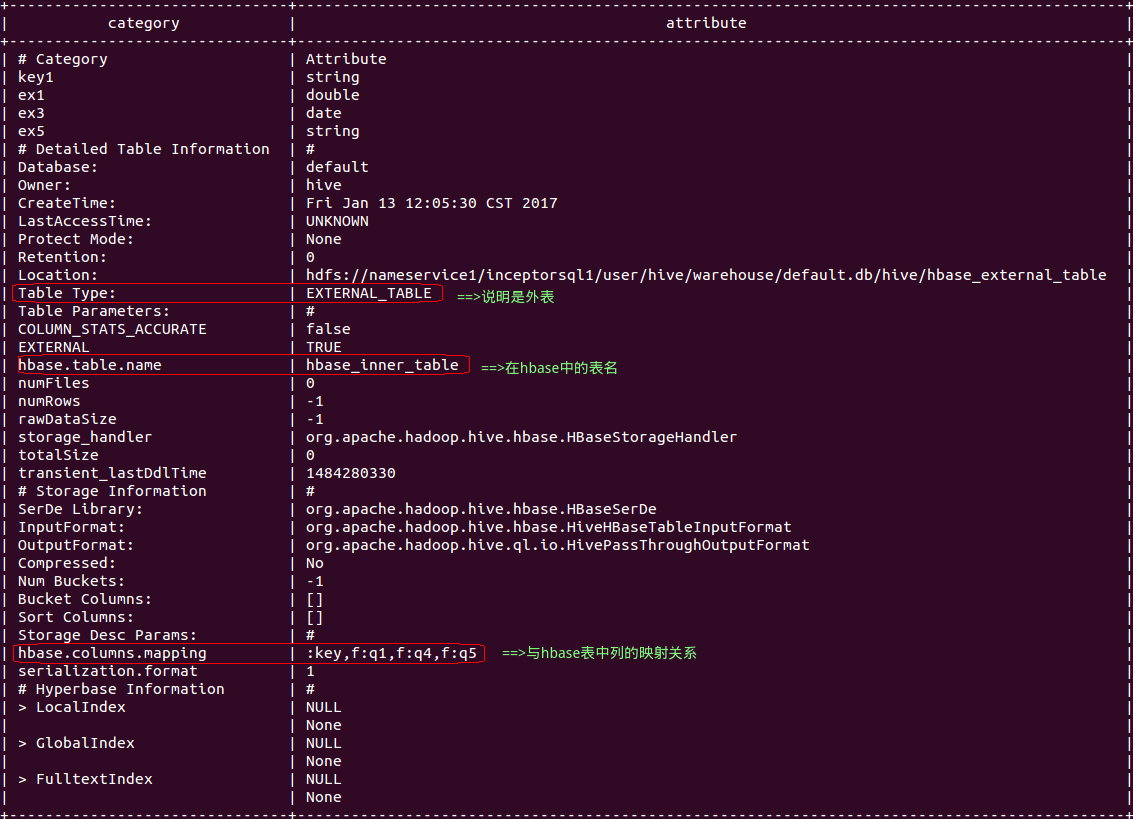Click the 'Table Parameters:' label
Screen dimensions: 1133x819
(94, 312)
